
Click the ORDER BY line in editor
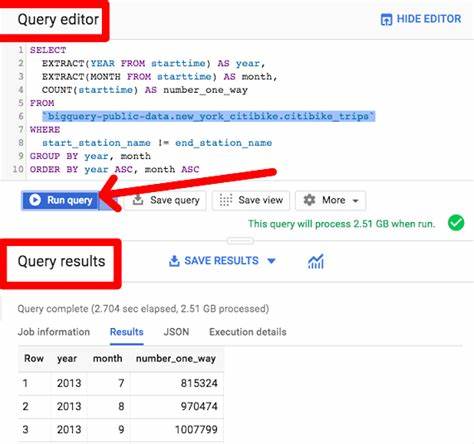[115, 170]
